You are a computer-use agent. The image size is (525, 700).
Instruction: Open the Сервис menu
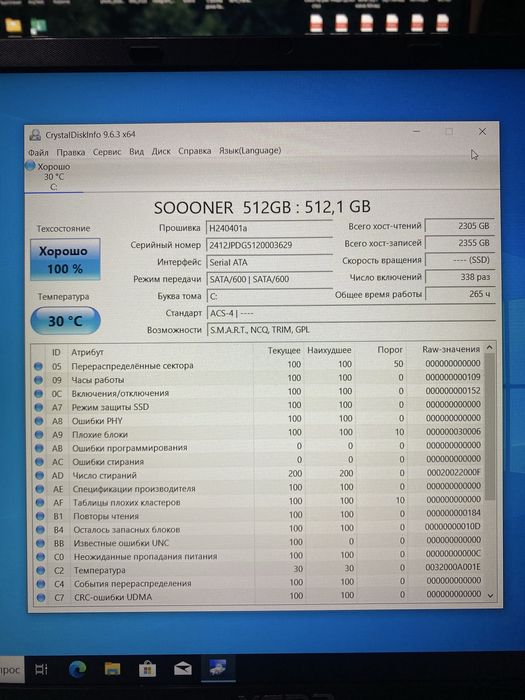coord(107,152)
